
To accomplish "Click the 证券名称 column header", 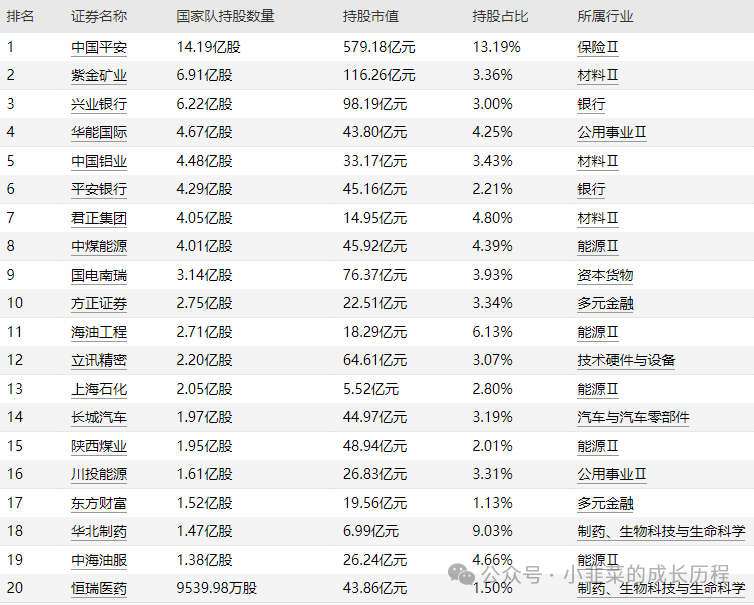I will (x=99, y=16).
